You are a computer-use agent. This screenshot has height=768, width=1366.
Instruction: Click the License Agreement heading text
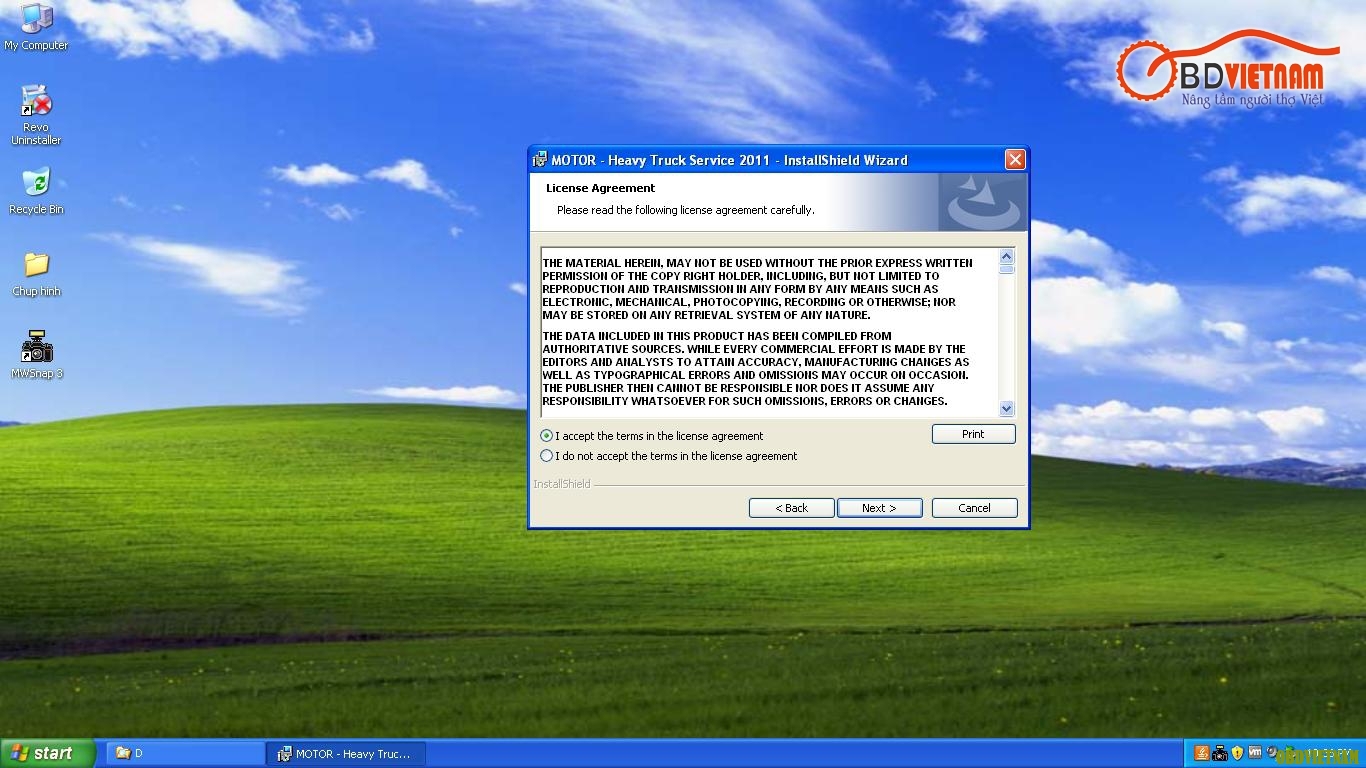(x=600, y=188)
